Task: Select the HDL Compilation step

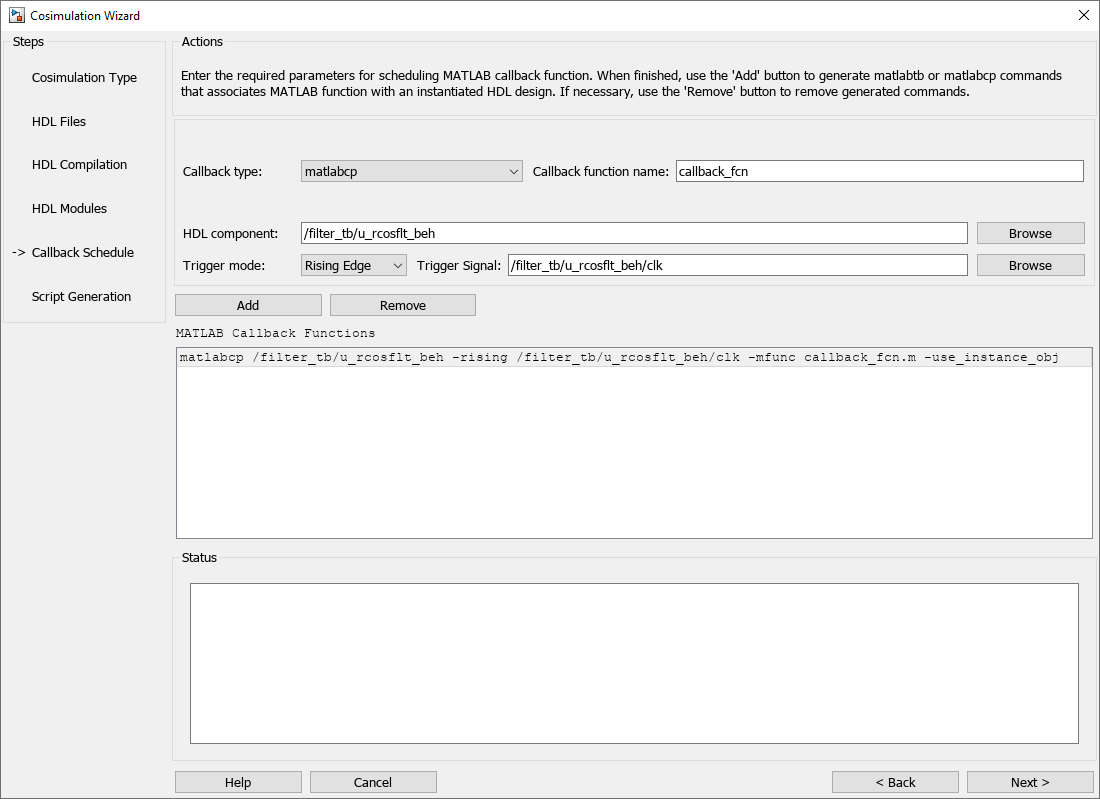Action: (79, 165)
